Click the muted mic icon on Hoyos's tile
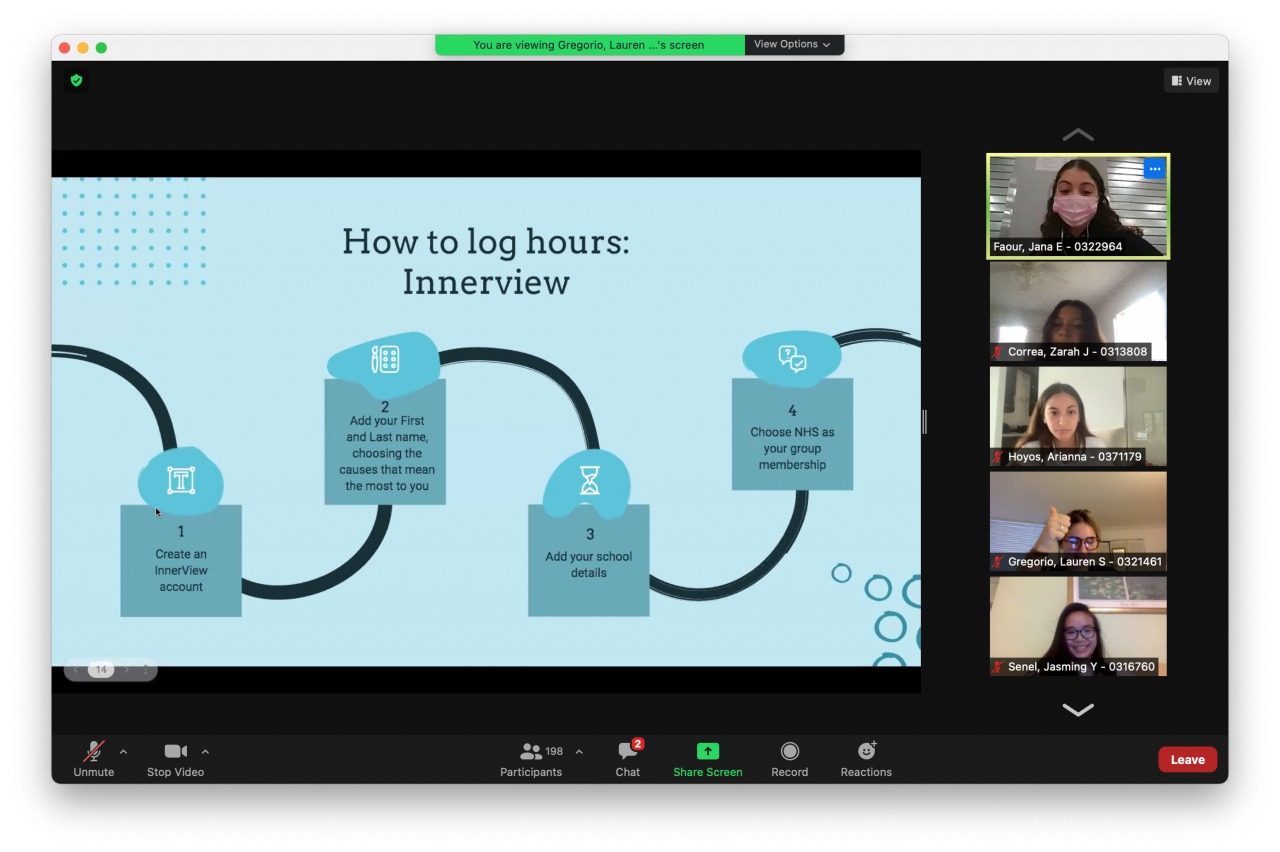 (998, 457)
